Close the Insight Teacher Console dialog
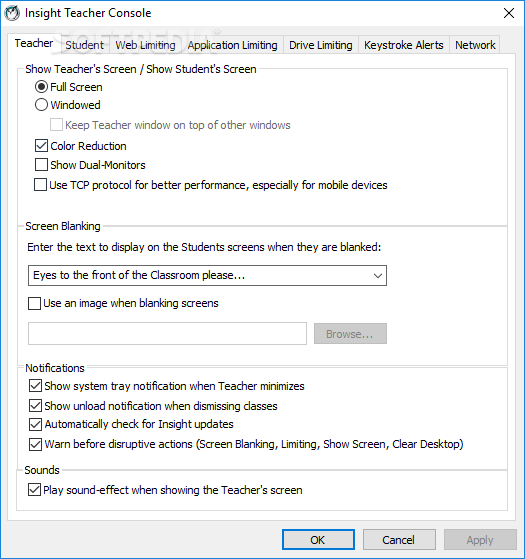 click(509, 13)
